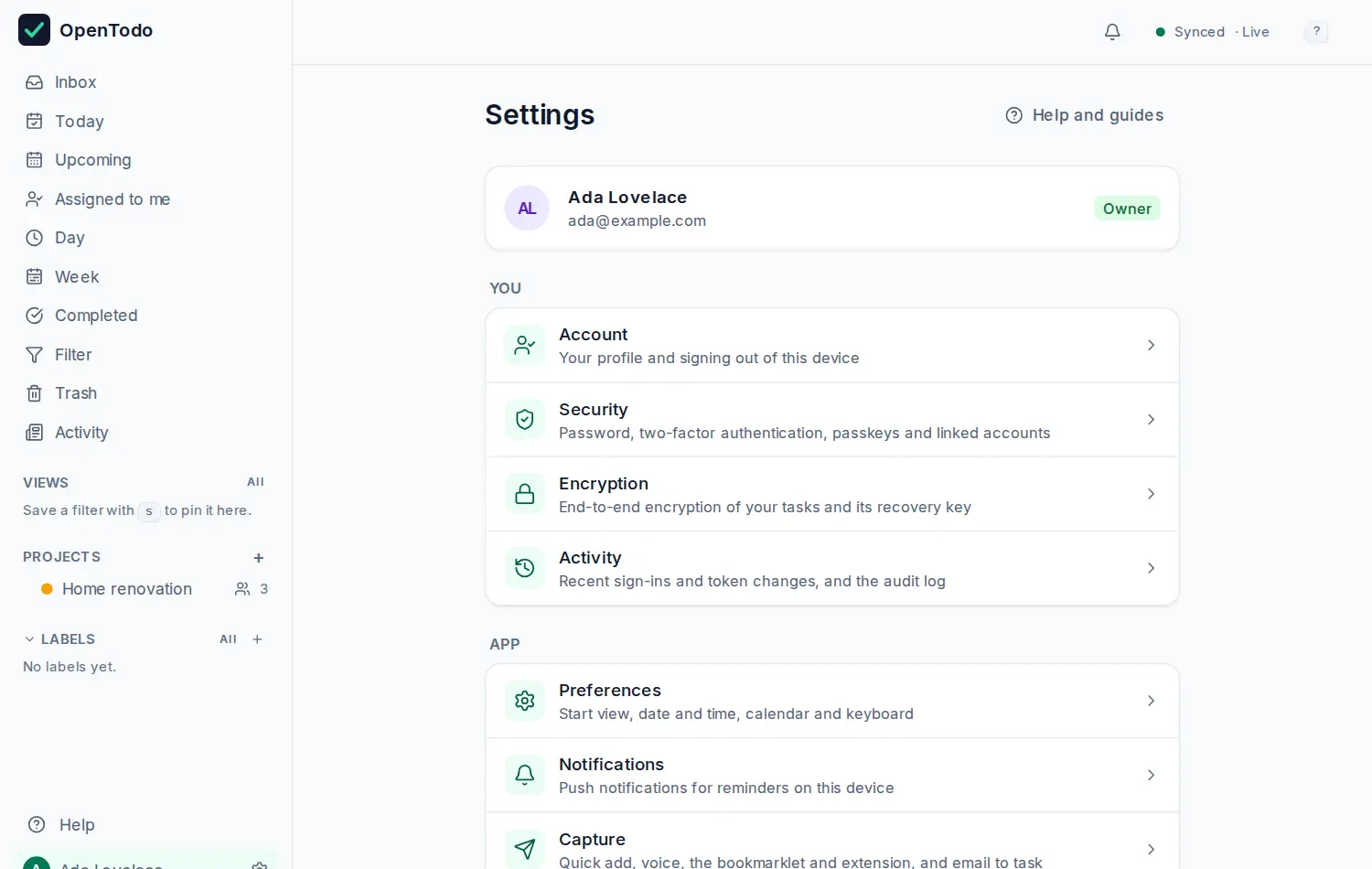Click the Activity history clock icon in settings
Viewport: 1372px width, 869px height.
coord(525,568)
